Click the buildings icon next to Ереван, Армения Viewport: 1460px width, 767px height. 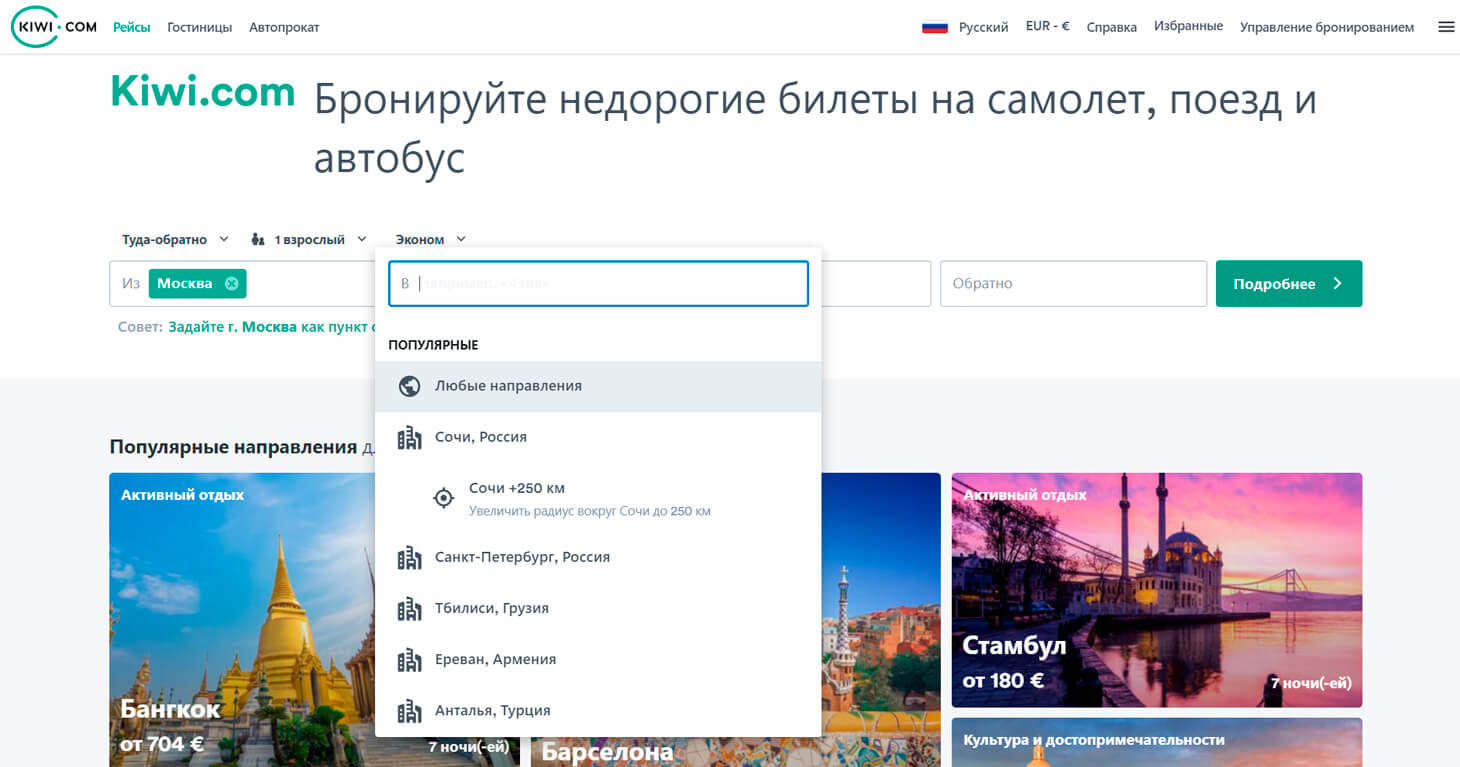tap(409, 659)
